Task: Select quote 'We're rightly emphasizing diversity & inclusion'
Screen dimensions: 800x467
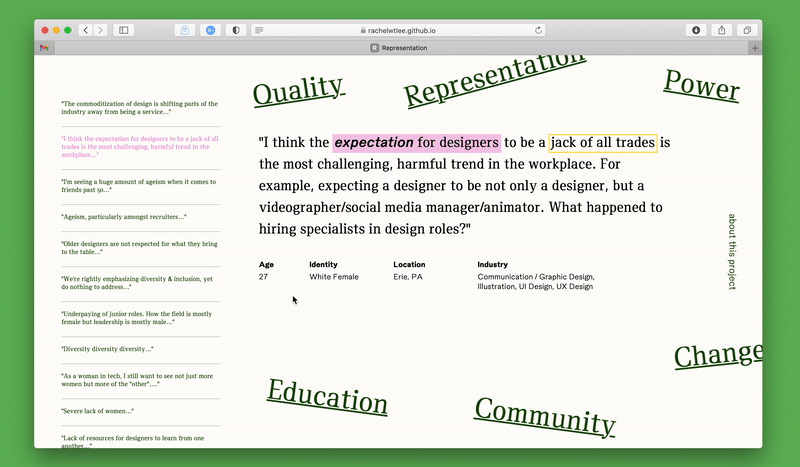Action: pos(137,283)
